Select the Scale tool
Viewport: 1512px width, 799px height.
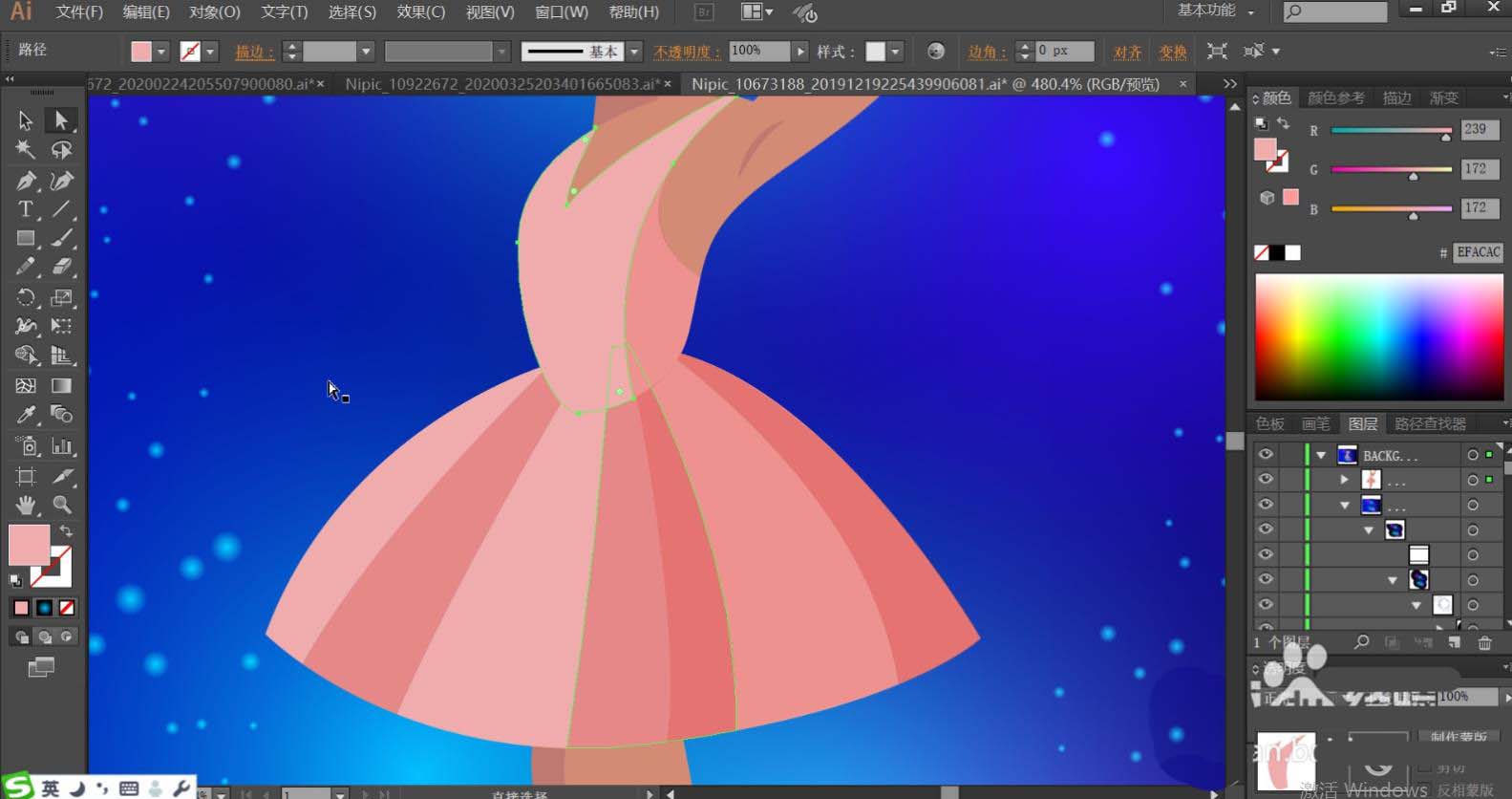[x=61, y=298]
